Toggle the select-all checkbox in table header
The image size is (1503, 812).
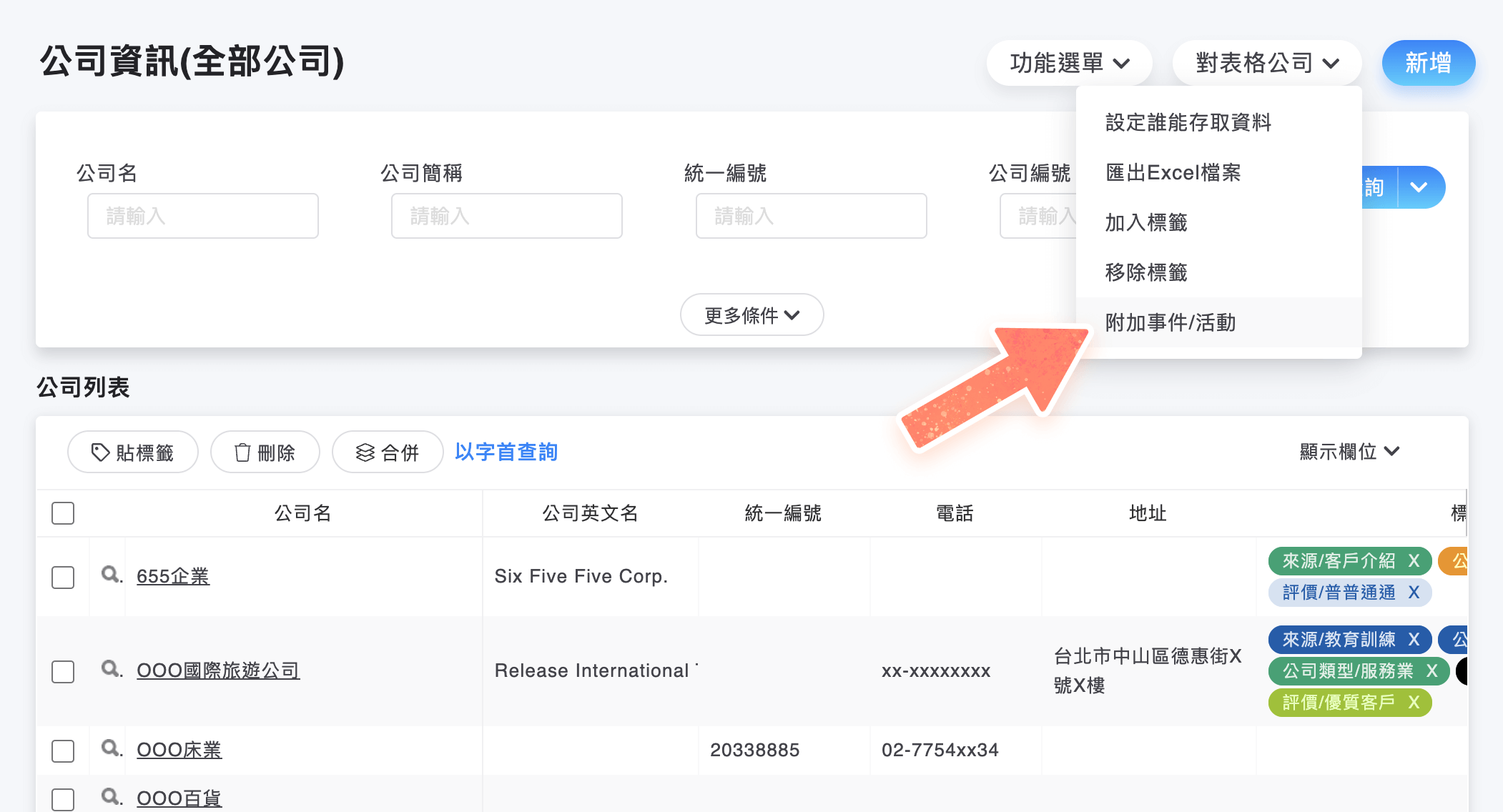[62, 513]
